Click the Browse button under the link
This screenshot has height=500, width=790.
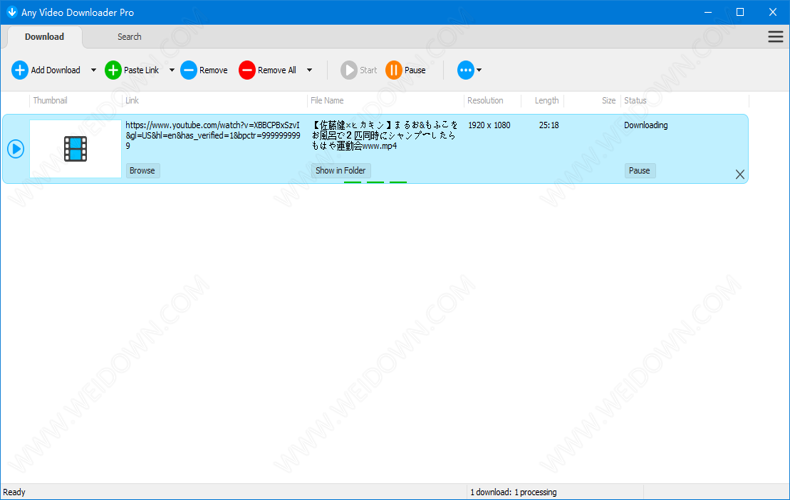[x=142, y=170]
